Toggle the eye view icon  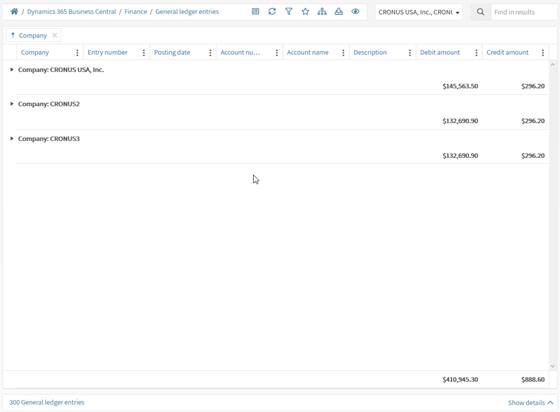pyautogui.click(x=355, y=11)
